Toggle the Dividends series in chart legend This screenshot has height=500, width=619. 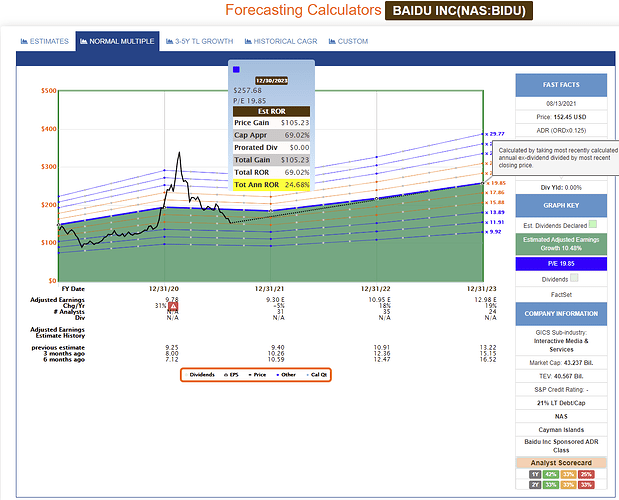(x=199, y=375)
